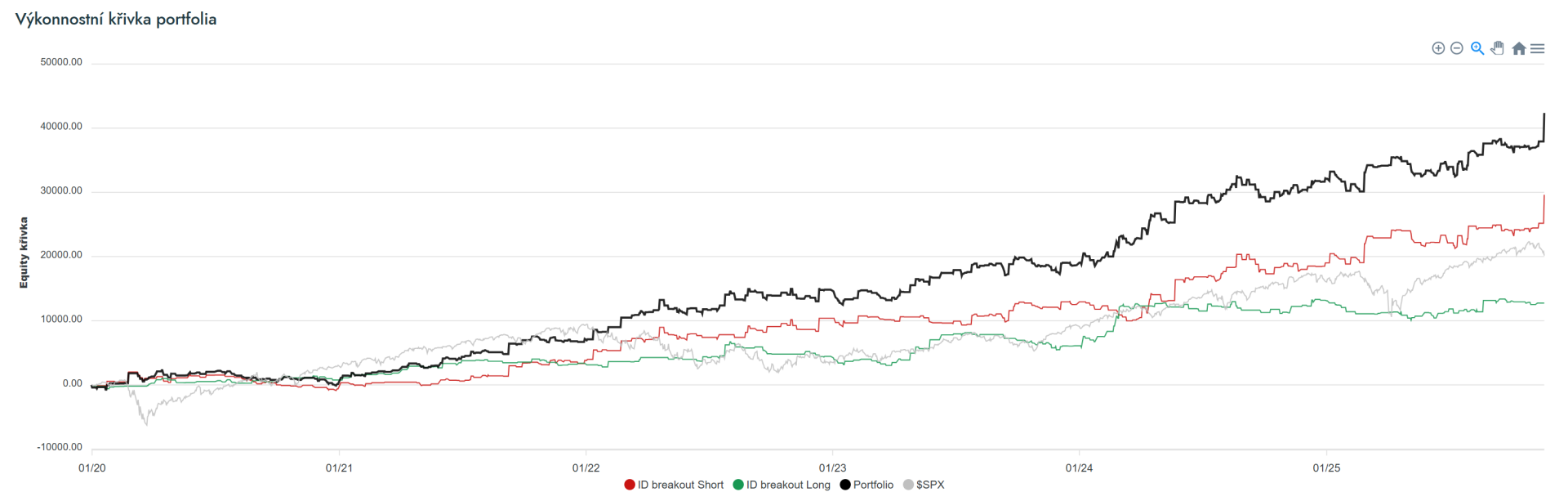Open the chart hamburger export menu
1568x501 pixels.
pyautogui.click(x=1537, y=48)
